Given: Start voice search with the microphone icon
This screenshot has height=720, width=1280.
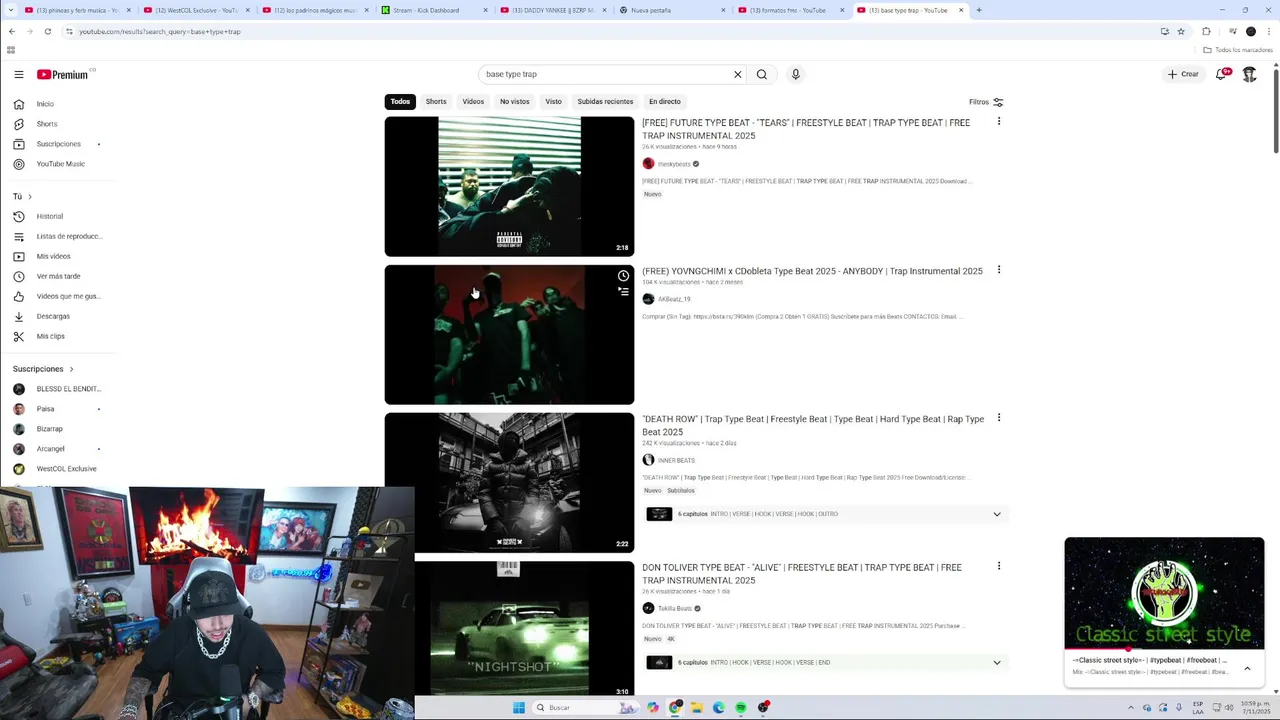Looking at the screenshot, I should (796, 74).
